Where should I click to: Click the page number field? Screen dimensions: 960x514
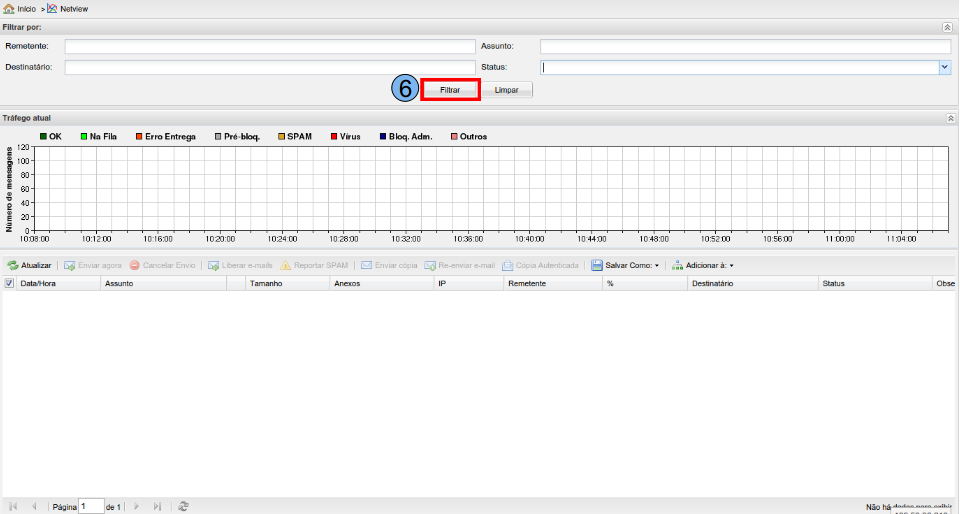91,507
